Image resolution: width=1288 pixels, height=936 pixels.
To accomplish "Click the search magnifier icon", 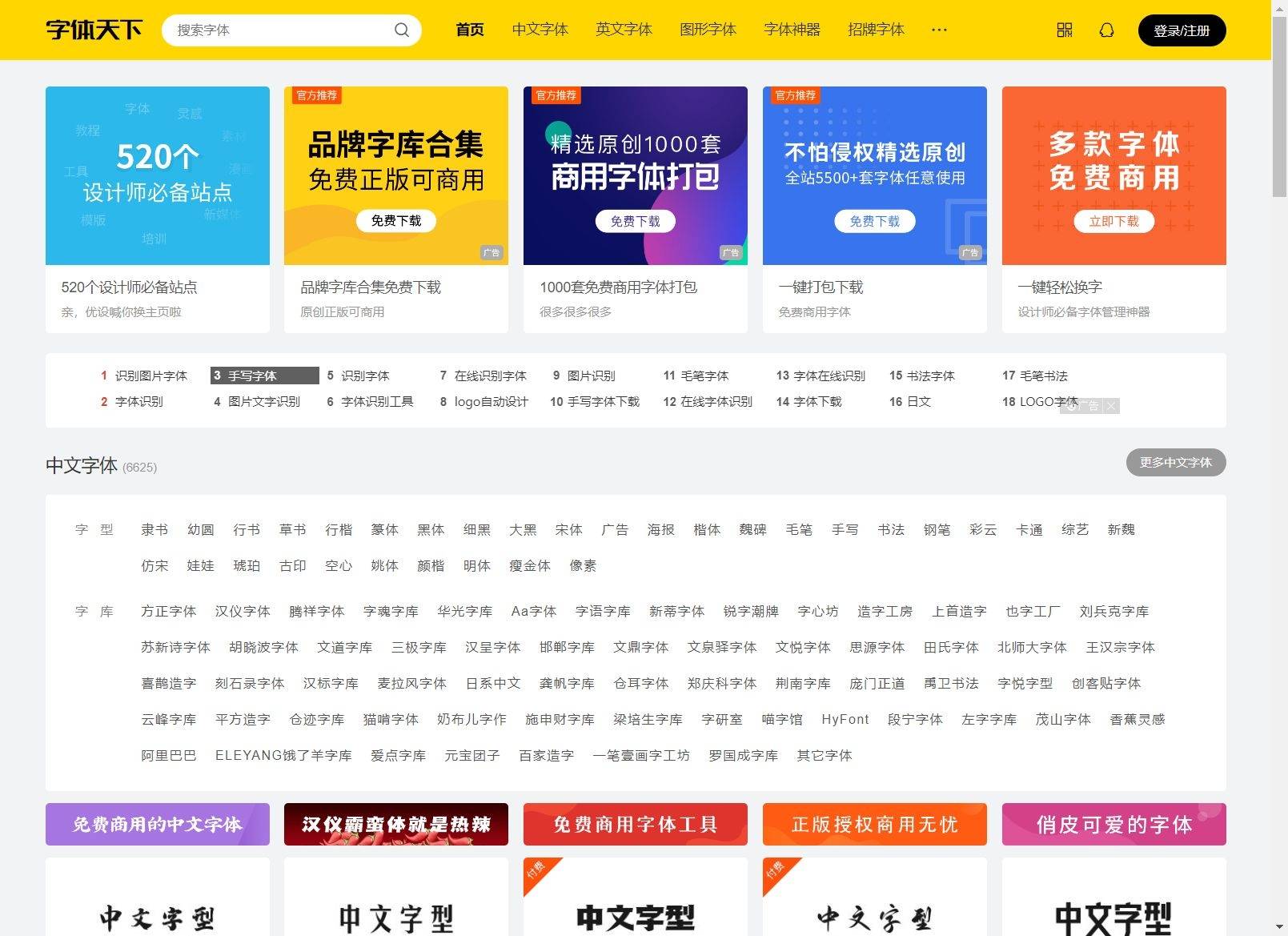I will [401, 30].
